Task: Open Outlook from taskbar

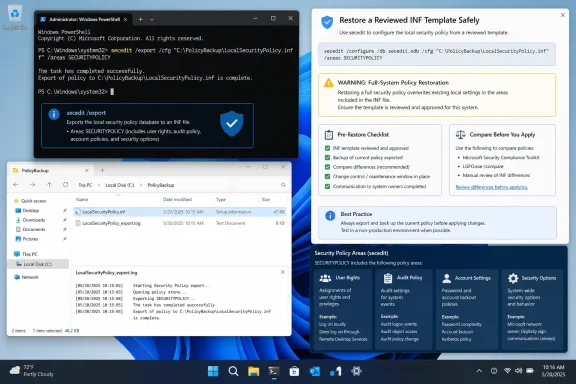Action: point(314,371)
